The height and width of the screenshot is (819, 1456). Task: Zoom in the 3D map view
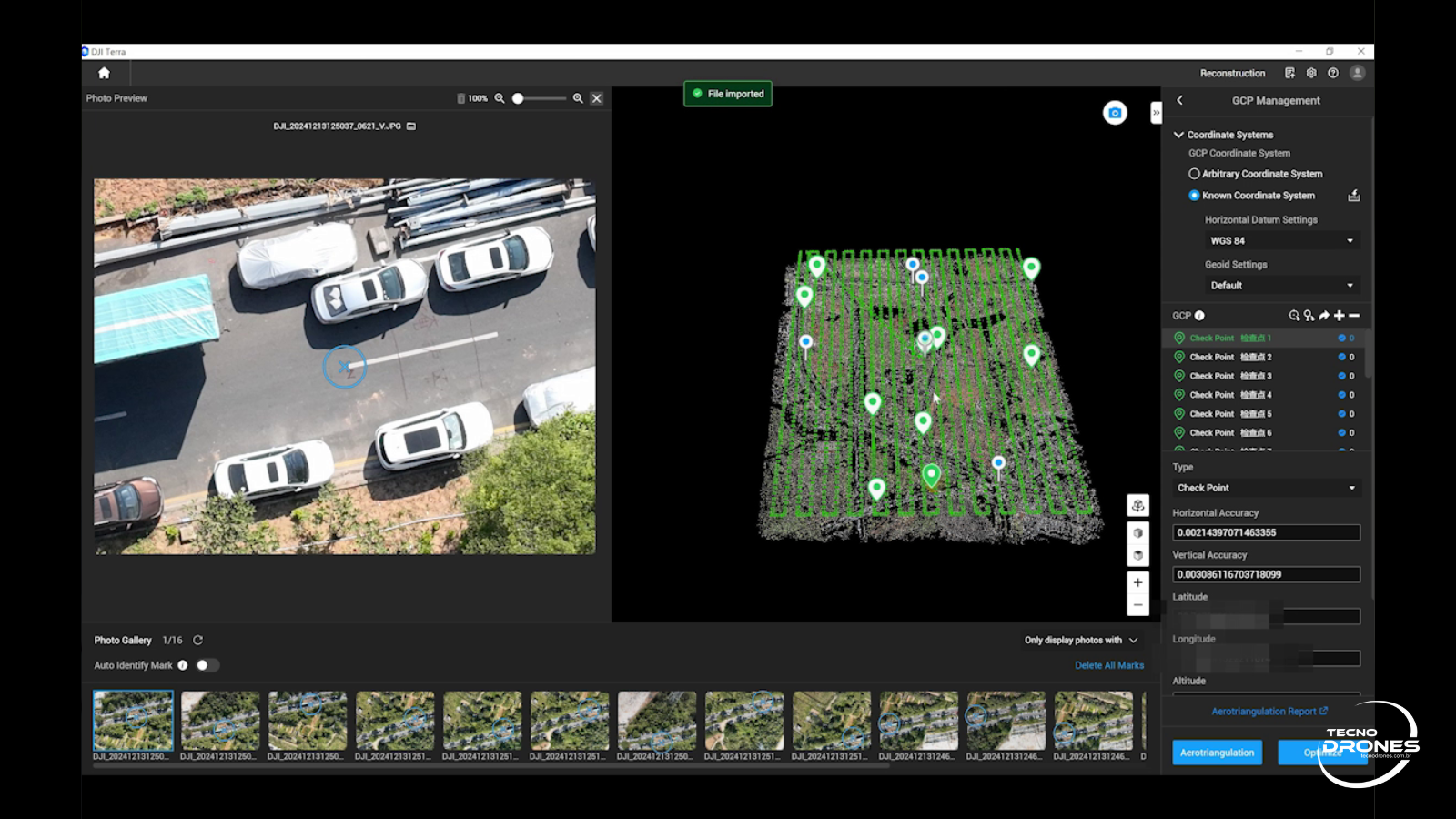tap(1137, 582)
